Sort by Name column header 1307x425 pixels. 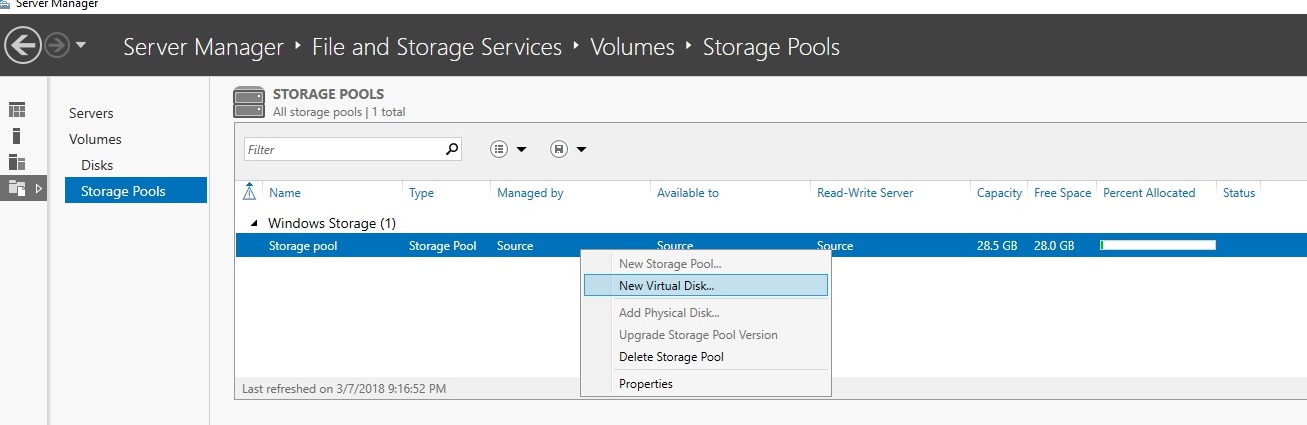click(x=285, y=193)
